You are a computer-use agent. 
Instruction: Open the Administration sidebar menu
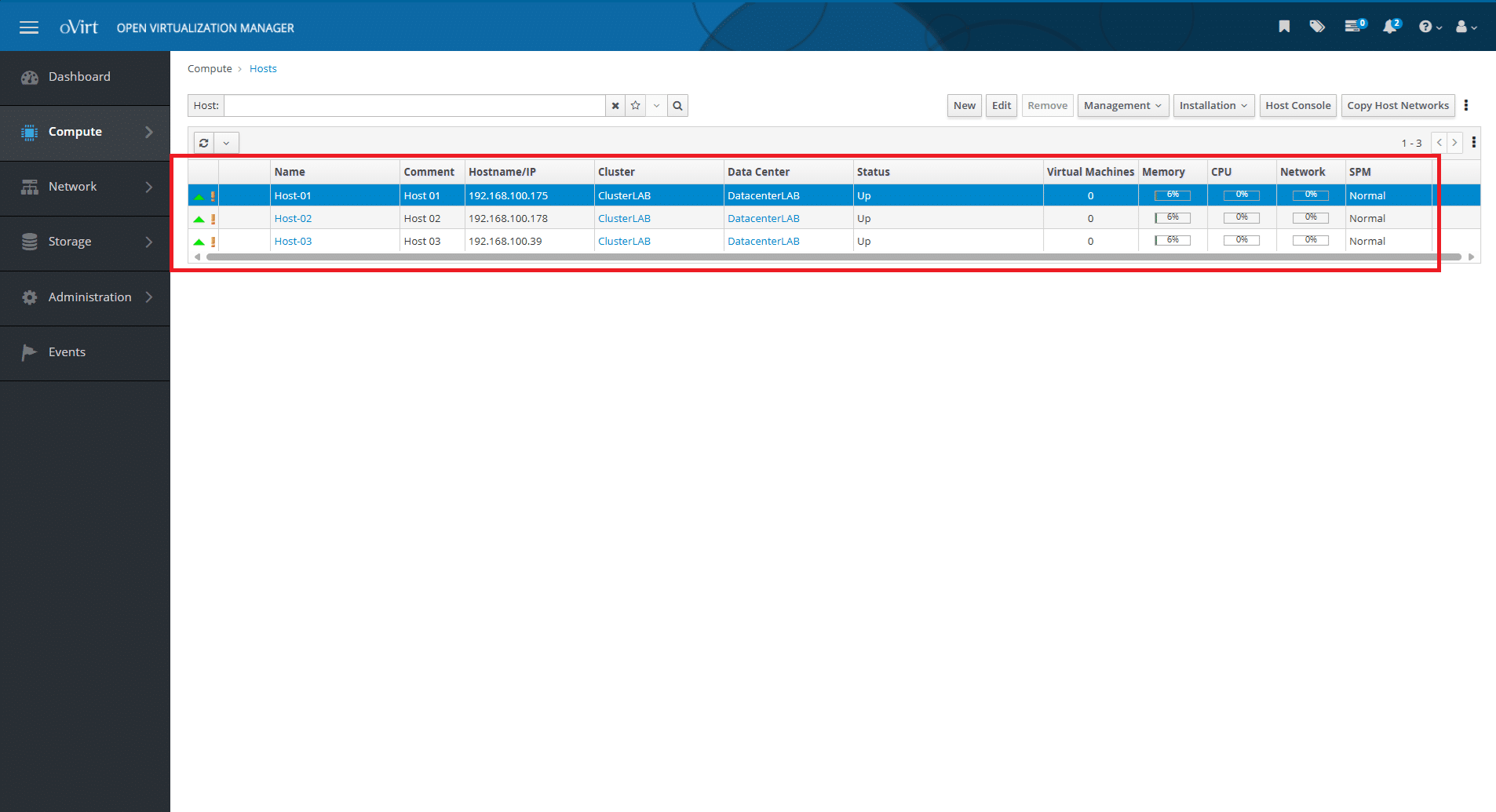[x=85, y=297]
